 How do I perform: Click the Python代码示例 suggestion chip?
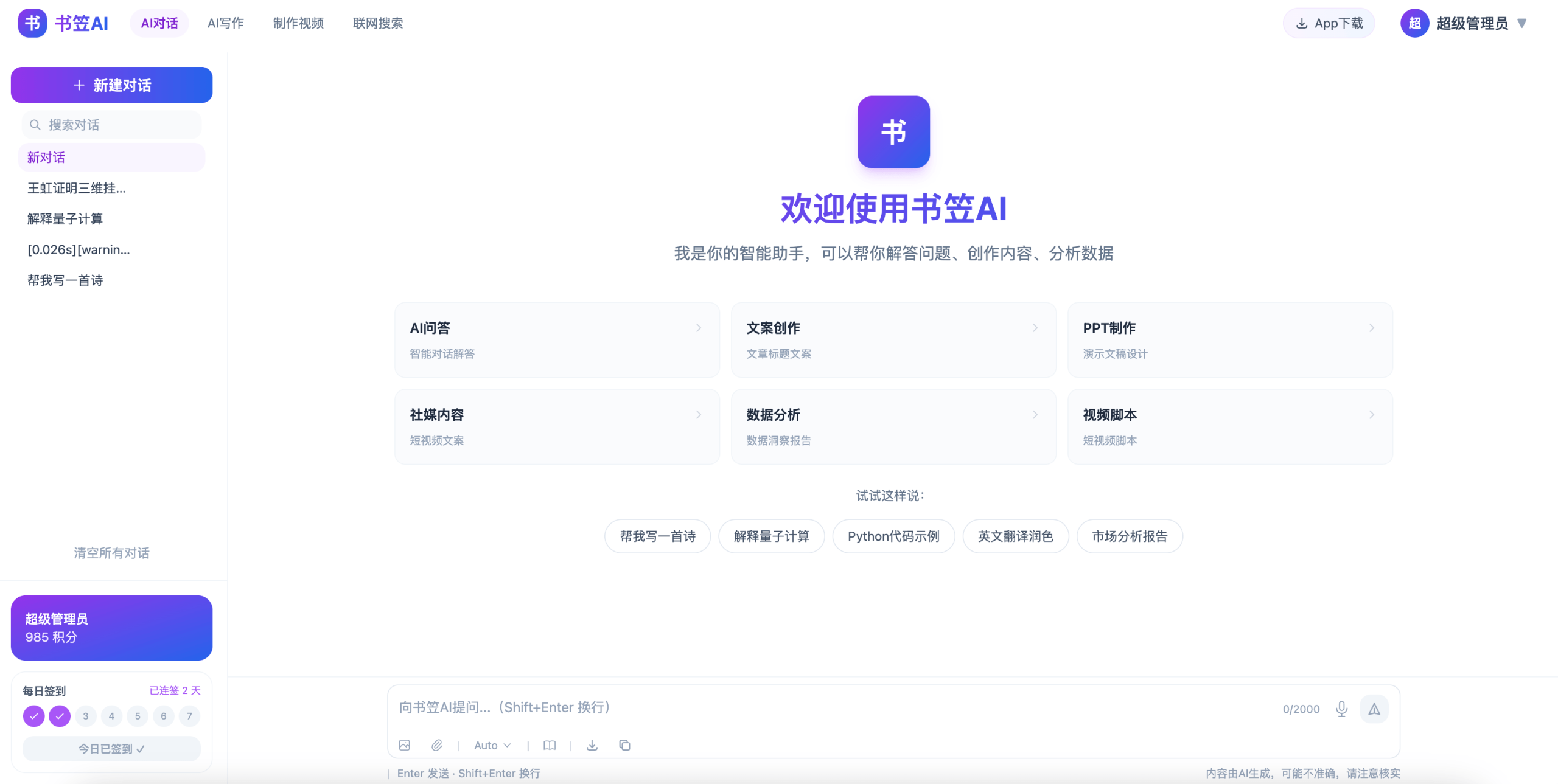click(893, 536)
